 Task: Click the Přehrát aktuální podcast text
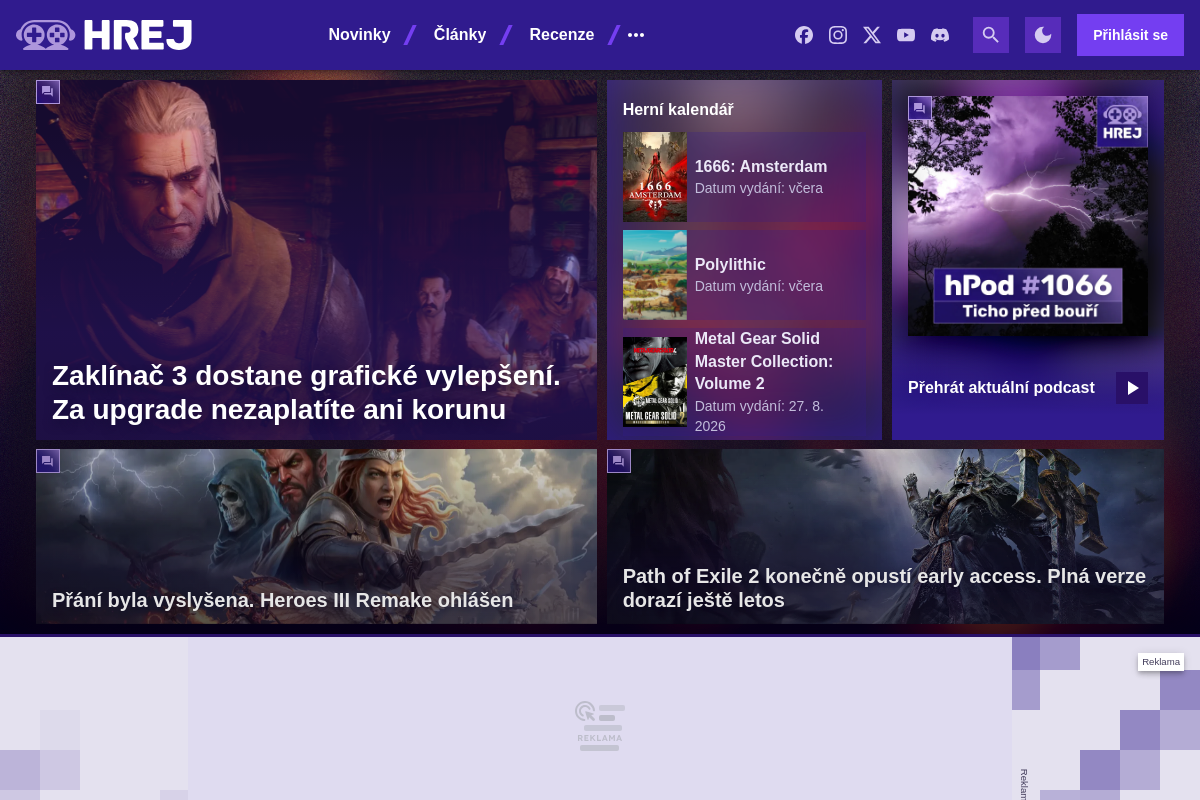(1001, 388)
